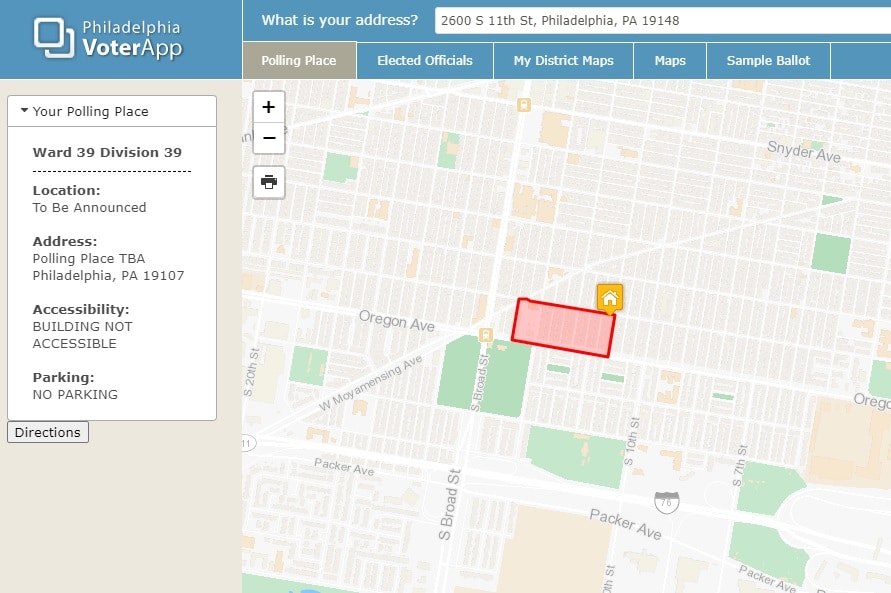
Task: Zoom out on the map
Action: pyautogui.click(x=269, y=138)
